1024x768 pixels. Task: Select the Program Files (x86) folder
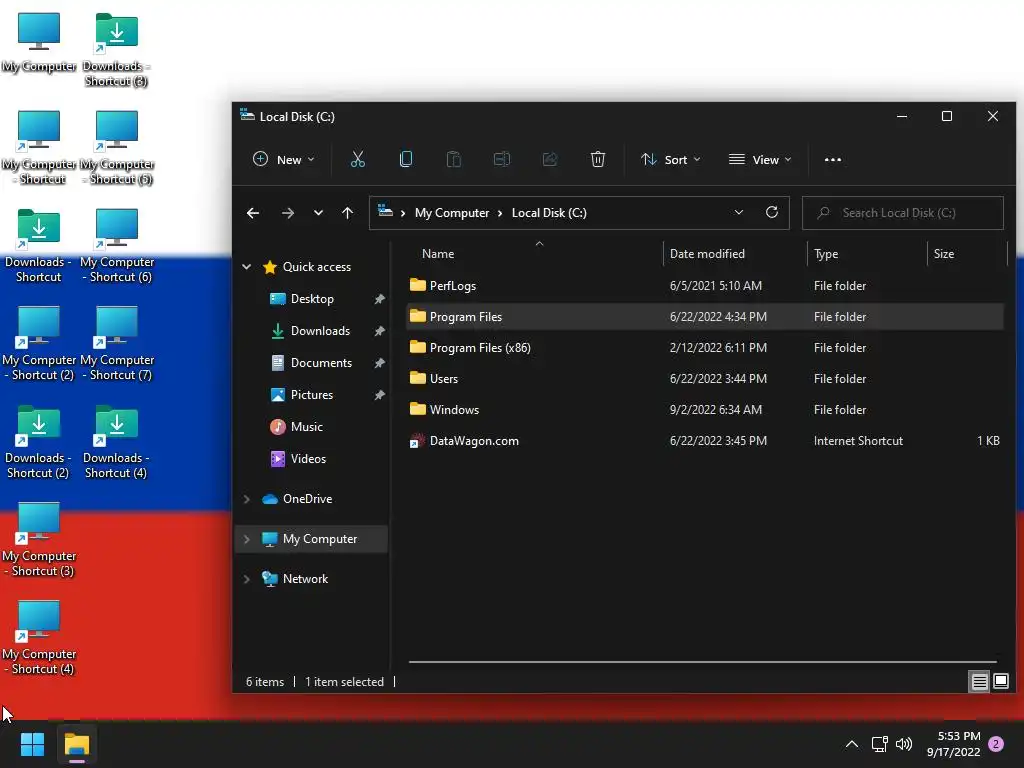click(x=705, y=347)
